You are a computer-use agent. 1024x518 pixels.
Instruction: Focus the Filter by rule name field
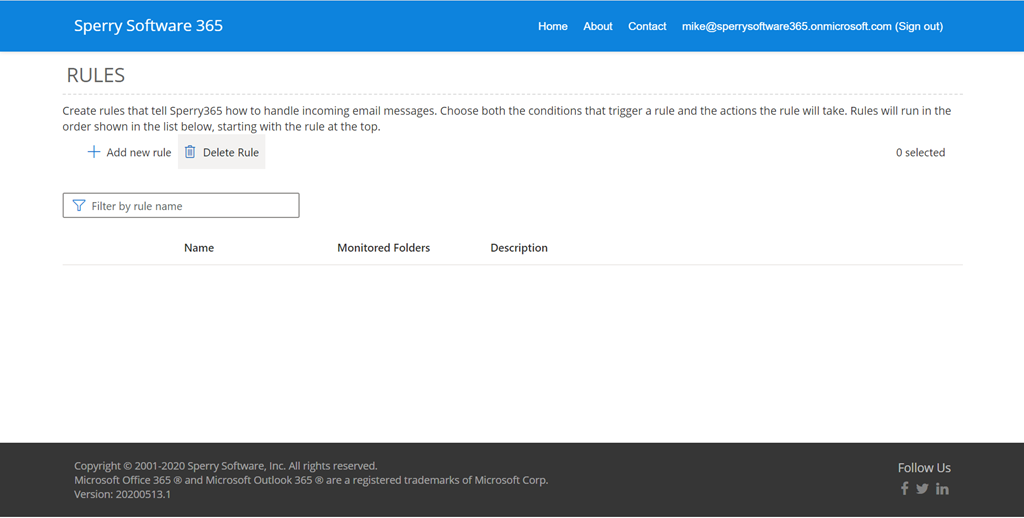point(181,205)
